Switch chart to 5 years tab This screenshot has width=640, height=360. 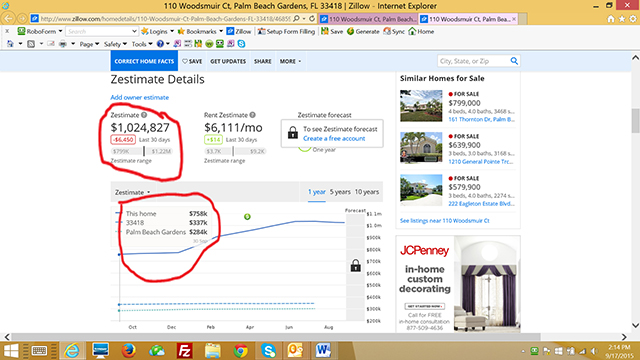coord(340,192)
